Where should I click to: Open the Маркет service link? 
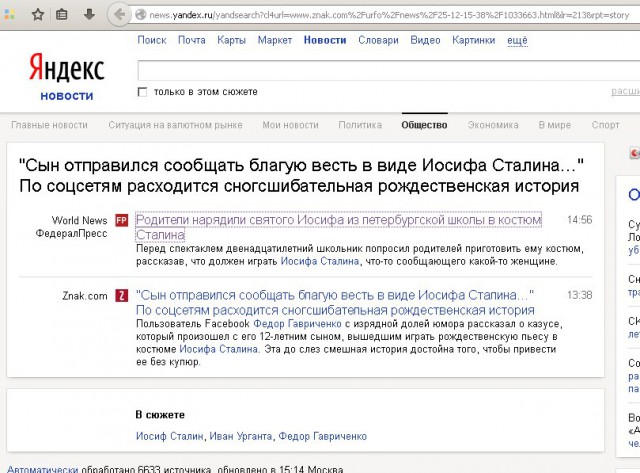pyautogui.click(x=275, y=40)
